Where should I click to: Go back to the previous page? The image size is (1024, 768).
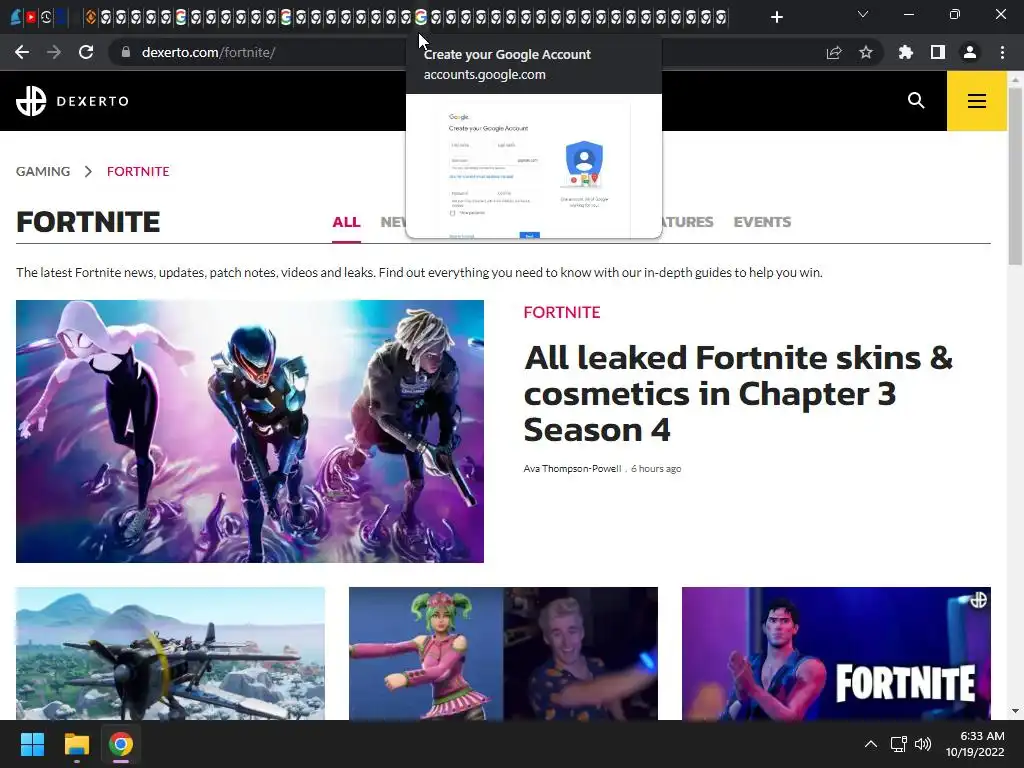22,52
